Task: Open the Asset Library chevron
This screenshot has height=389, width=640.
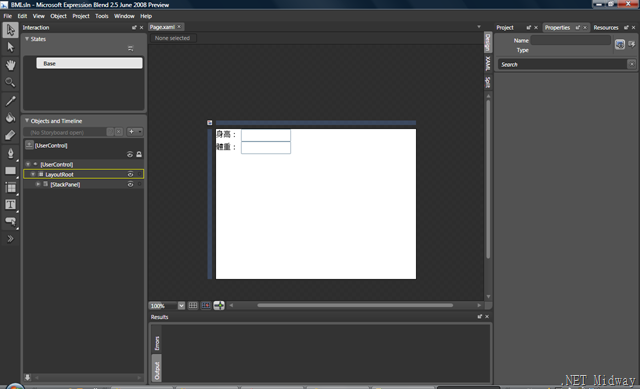Action: pyautogui.click(x=10, y=239)
